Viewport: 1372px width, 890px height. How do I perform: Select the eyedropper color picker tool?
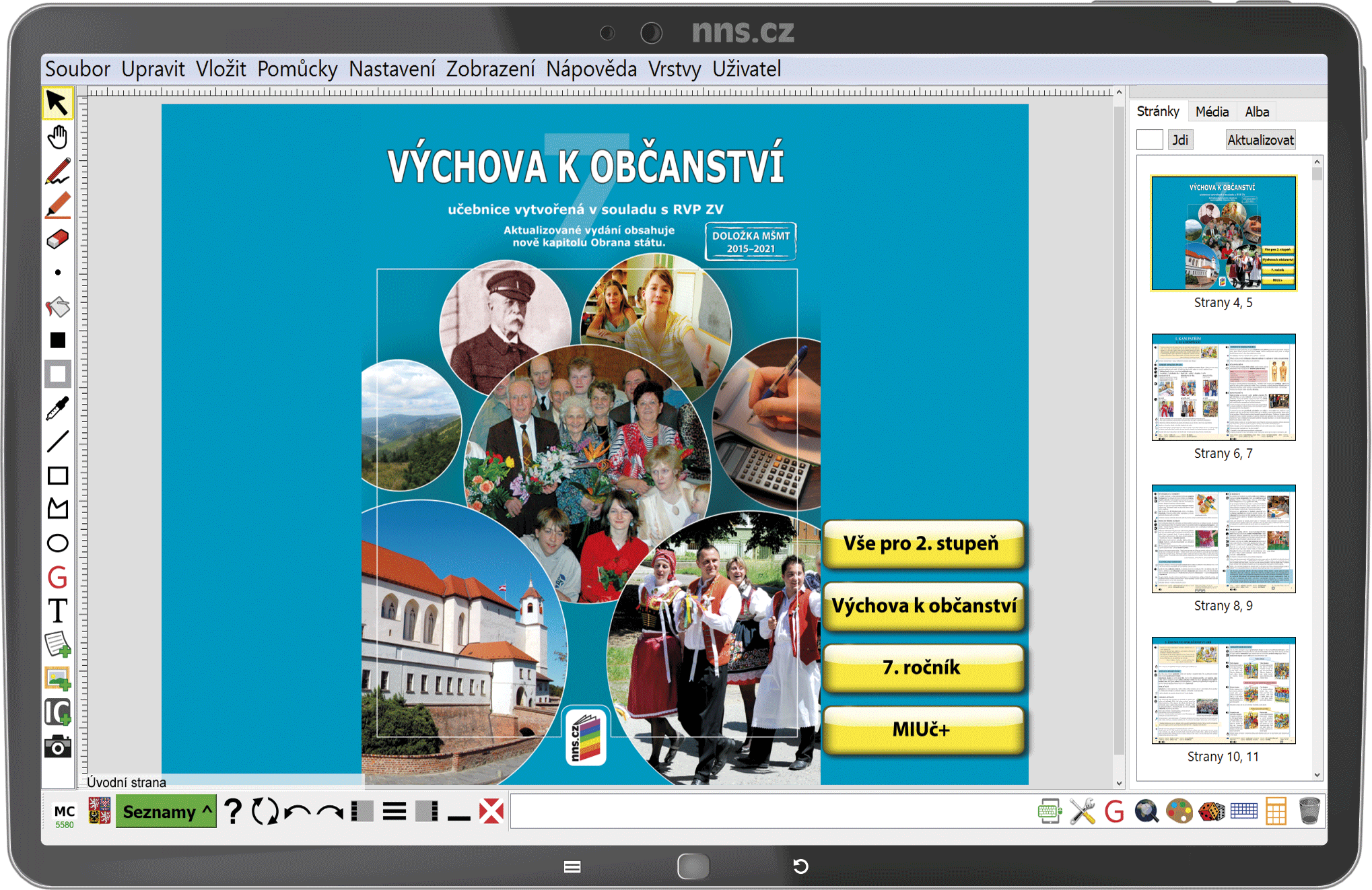(x=58, y=408)
